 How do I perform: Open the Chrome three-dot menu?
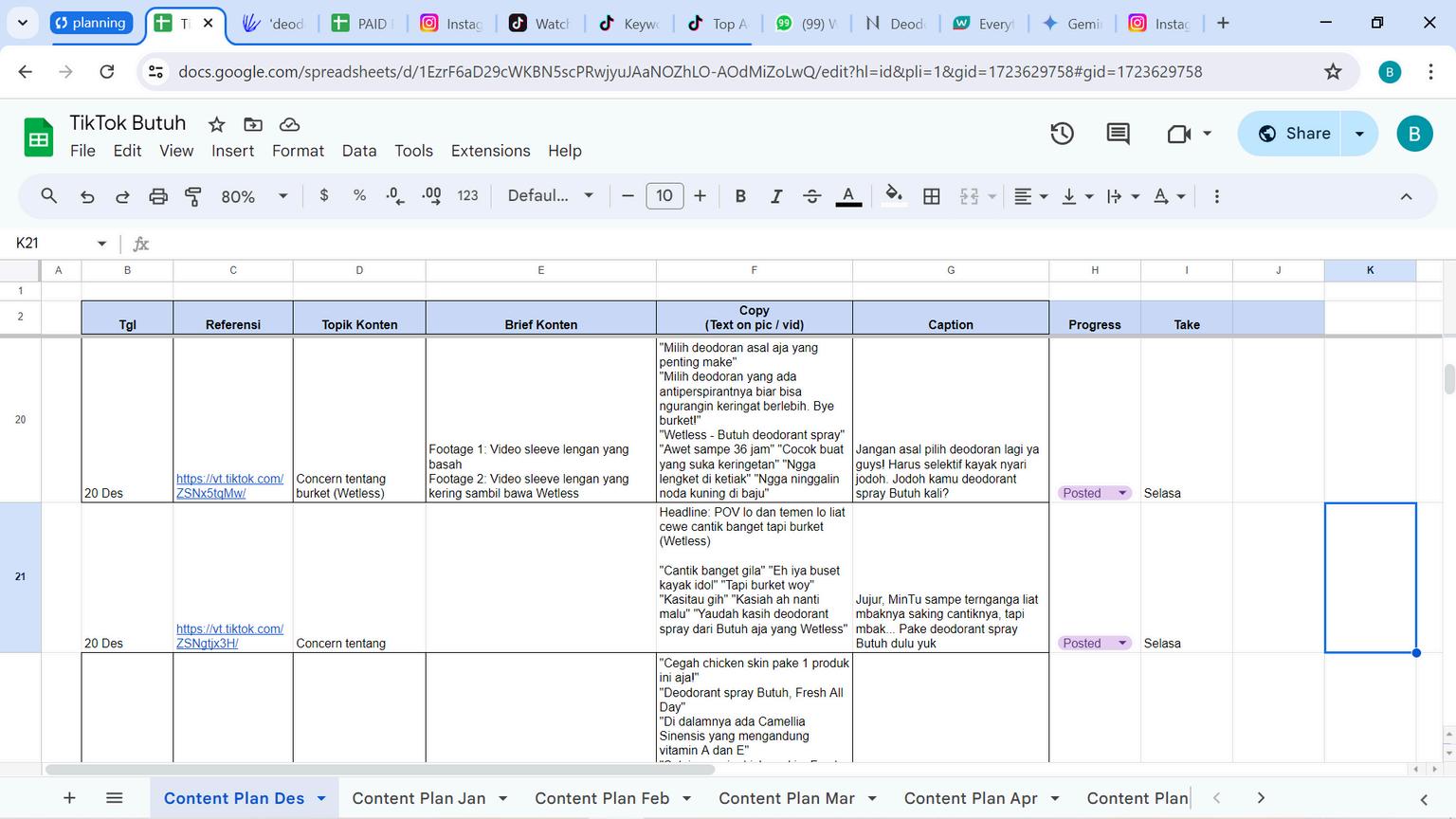1430,72
